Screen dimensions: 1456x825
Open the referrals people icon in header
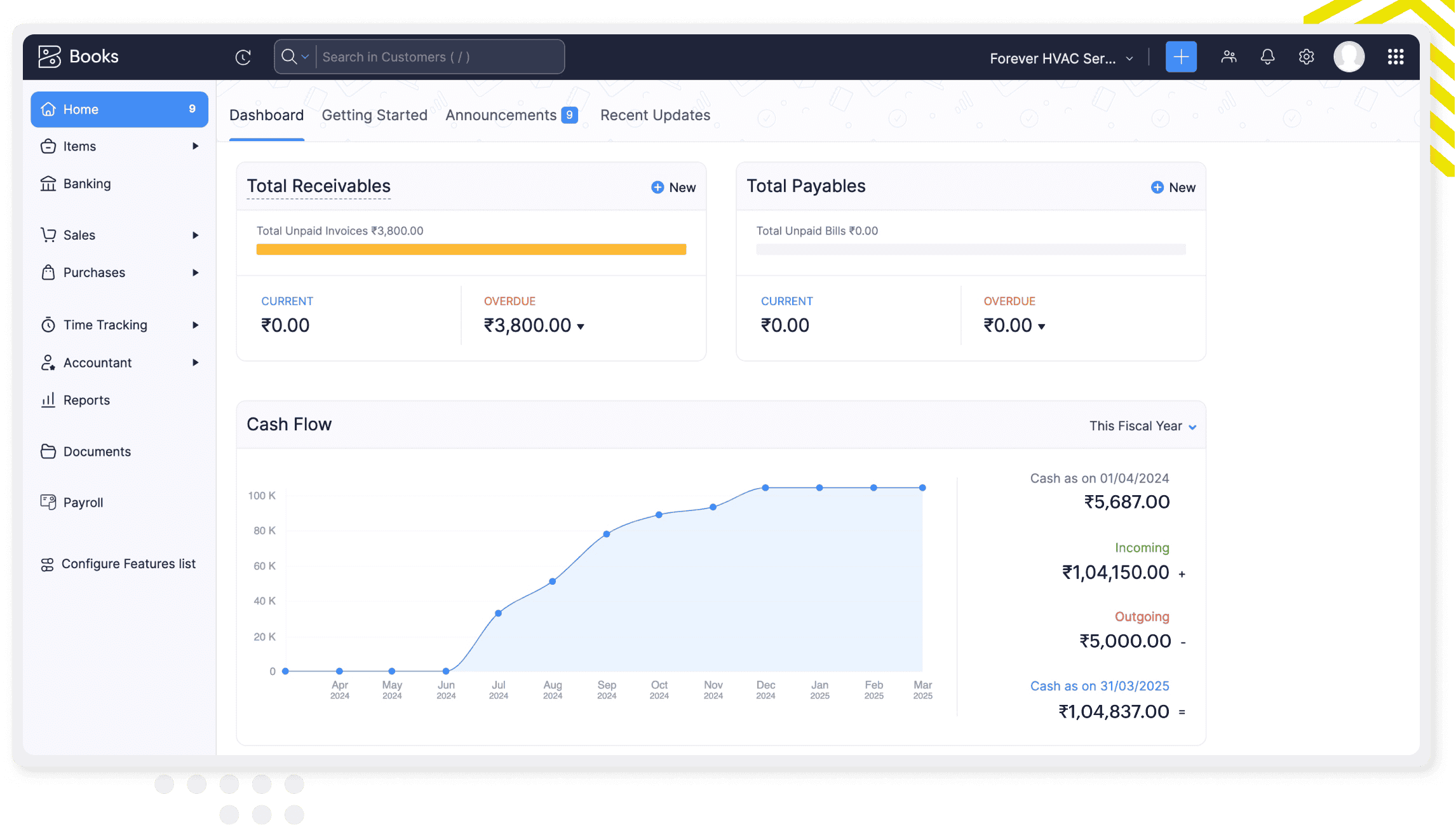(x=1228, y=57)
